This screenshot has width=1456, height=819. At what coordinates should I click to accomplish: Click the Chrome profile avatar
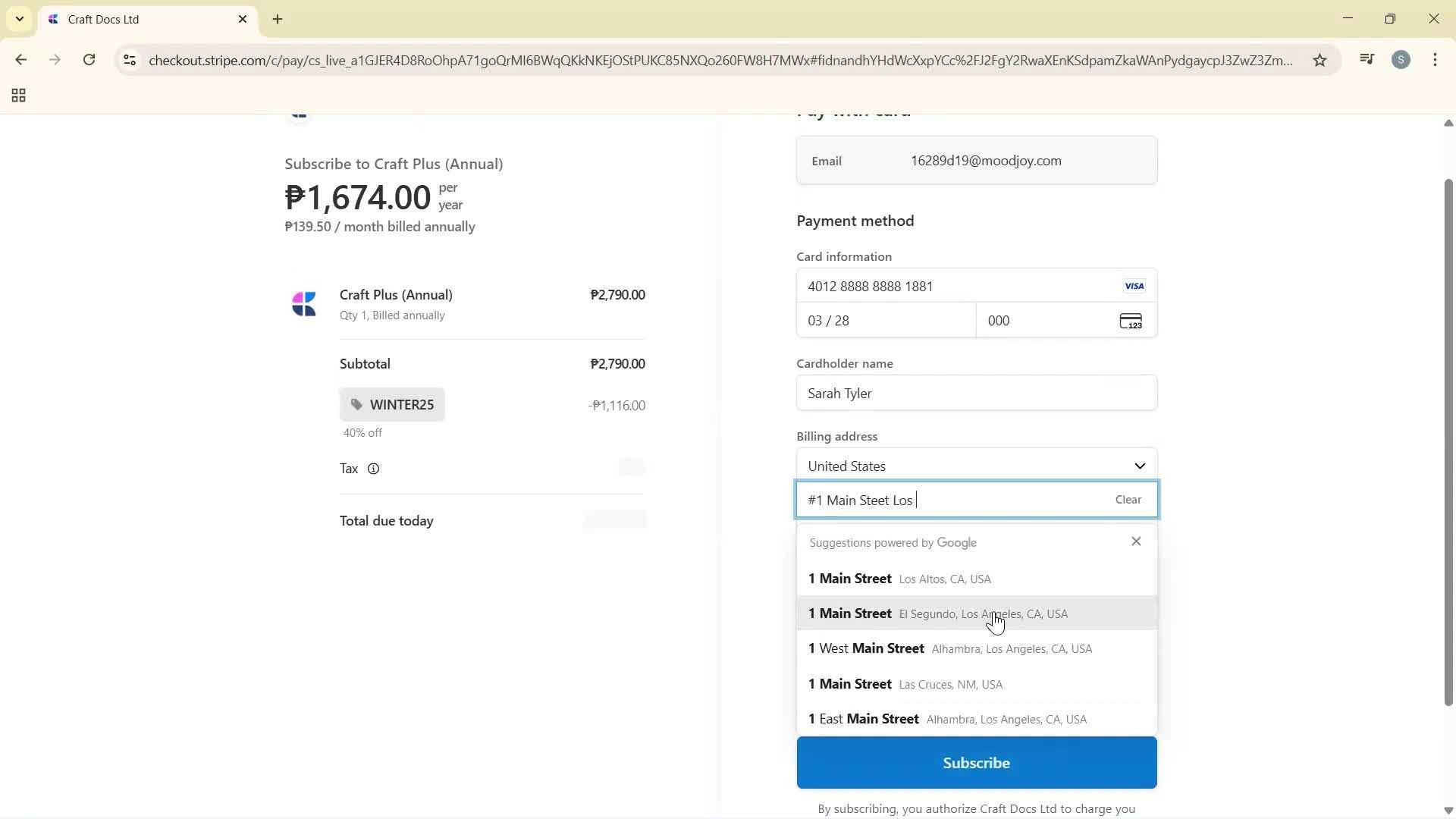[1401, 59]
